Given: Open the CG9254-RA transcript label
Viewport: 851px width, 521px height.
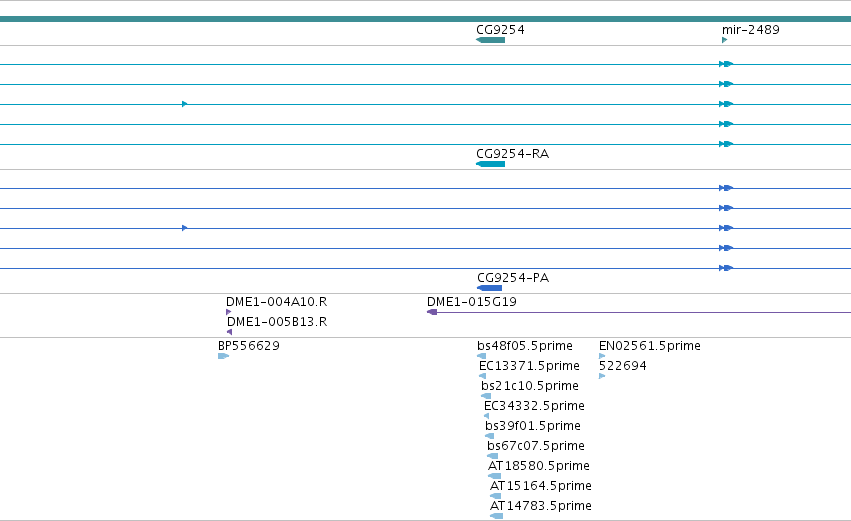Looking at the screenshot, I should pyautogui.click(x=513, y=154).
